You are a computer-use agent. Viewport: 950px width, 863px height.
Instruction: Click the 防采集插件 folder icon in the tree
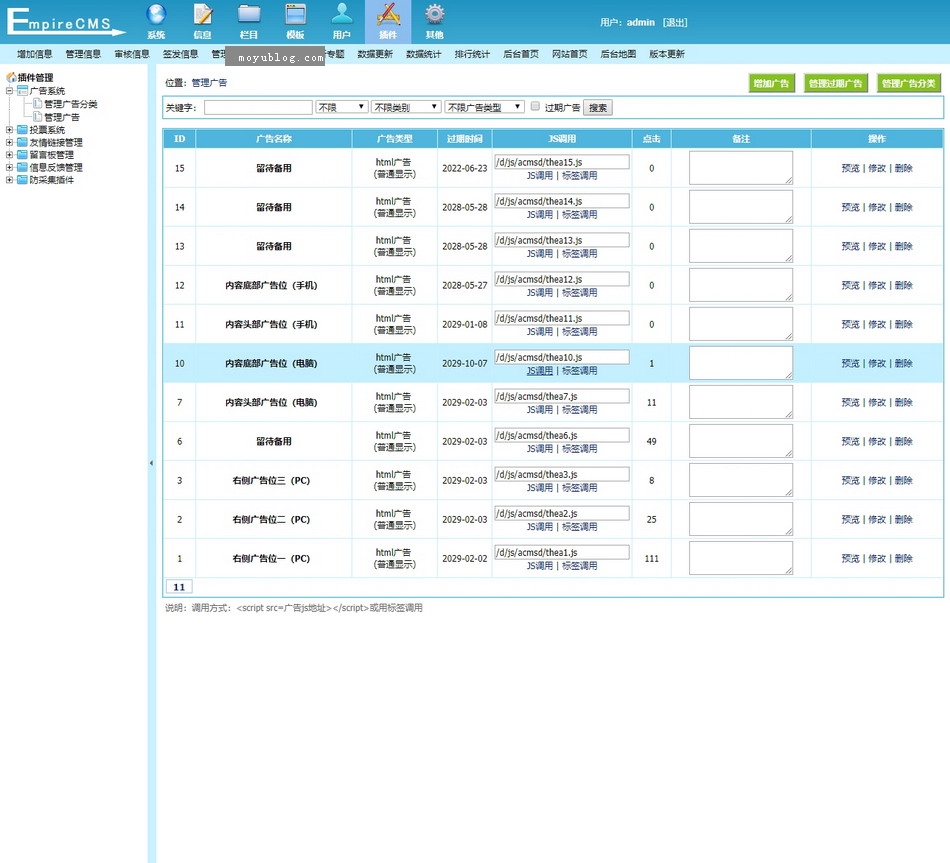[x=22, y=180]
